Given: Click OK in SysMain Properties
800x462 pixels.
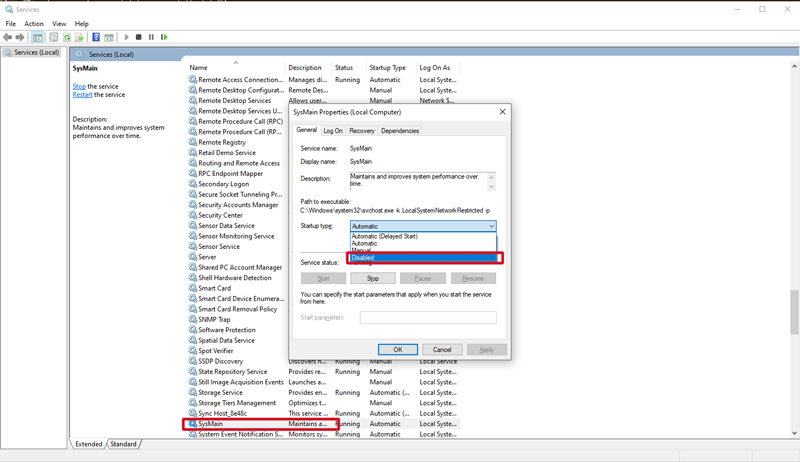Looking at the screenshot, I should pos(398,349).
